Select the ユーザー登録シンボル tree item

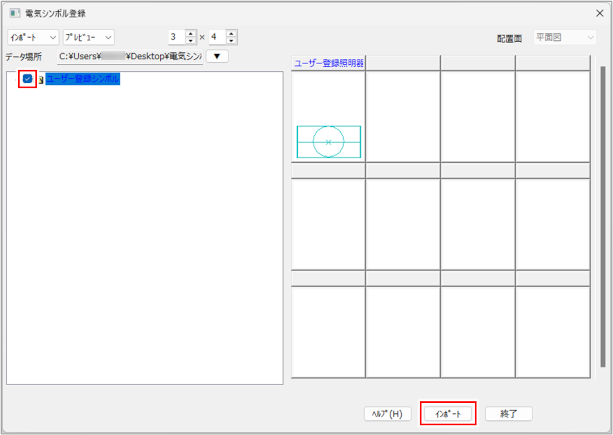tap(82, 79)
